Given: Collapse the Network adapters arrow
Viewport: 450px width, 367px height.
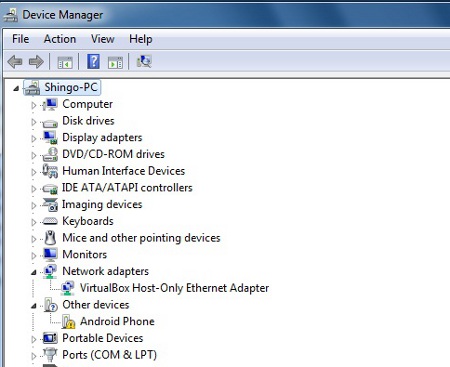Looking at the screenshot, I should pyautogui.click(x=34, y=273).
